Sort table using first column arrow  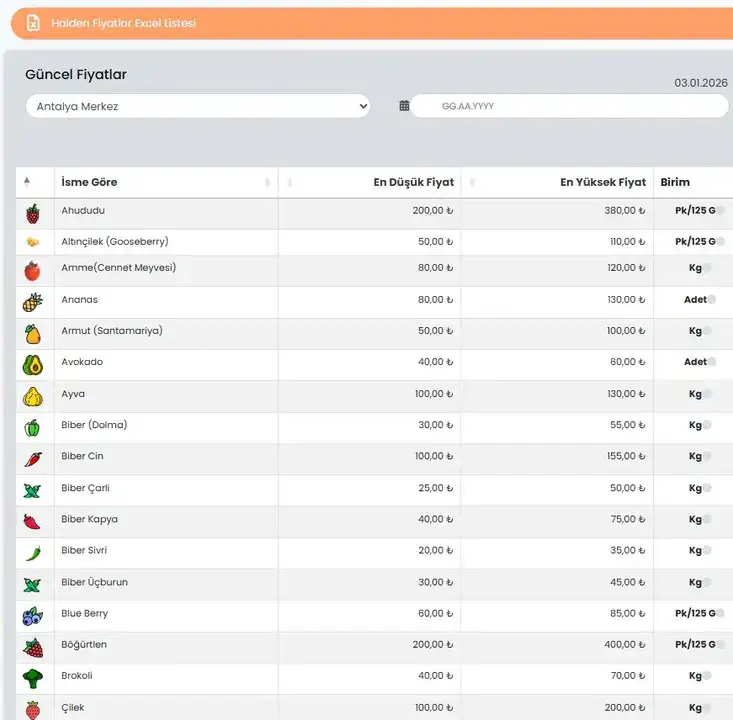coord(27,182)
